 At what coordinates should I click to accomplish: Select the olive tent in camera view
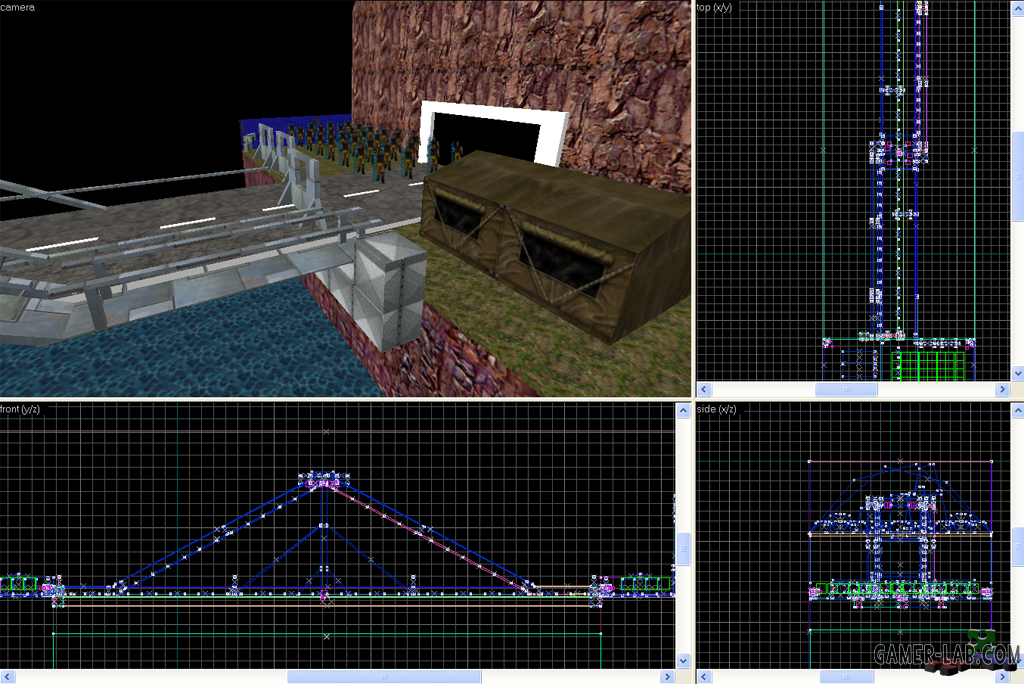[x=555, y=242]
